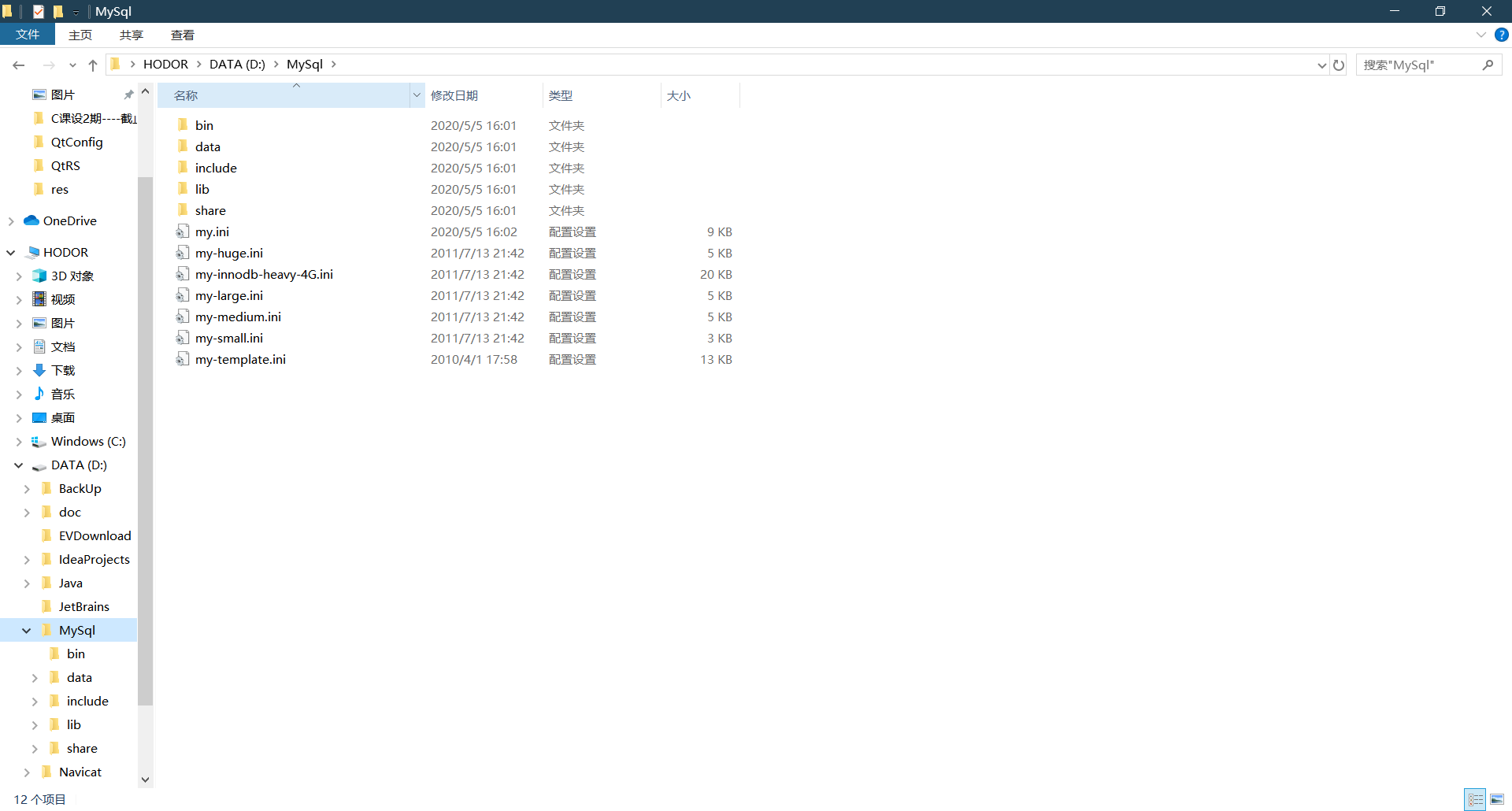The image size is (1512, 811).
Task: Select 文档 library in sidebar
Action: click(63, 346)
